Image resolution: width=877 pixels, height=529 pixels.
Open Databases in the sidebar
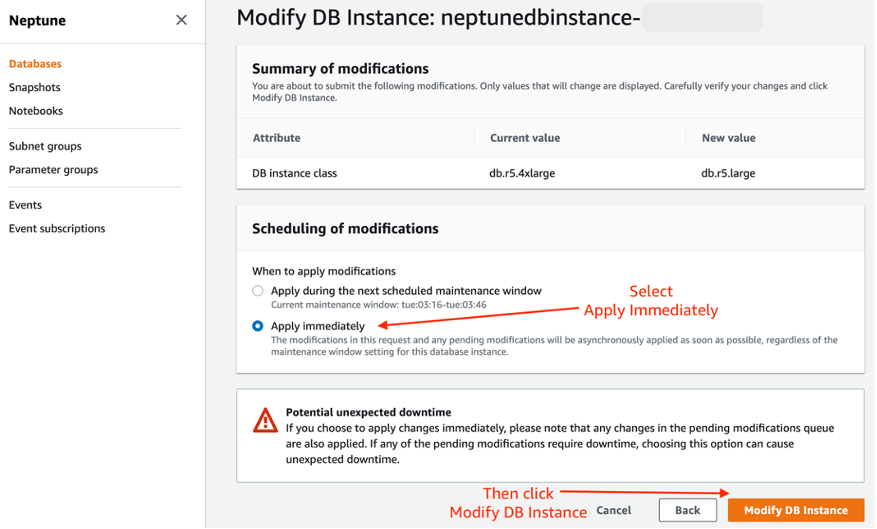[35, 64]
